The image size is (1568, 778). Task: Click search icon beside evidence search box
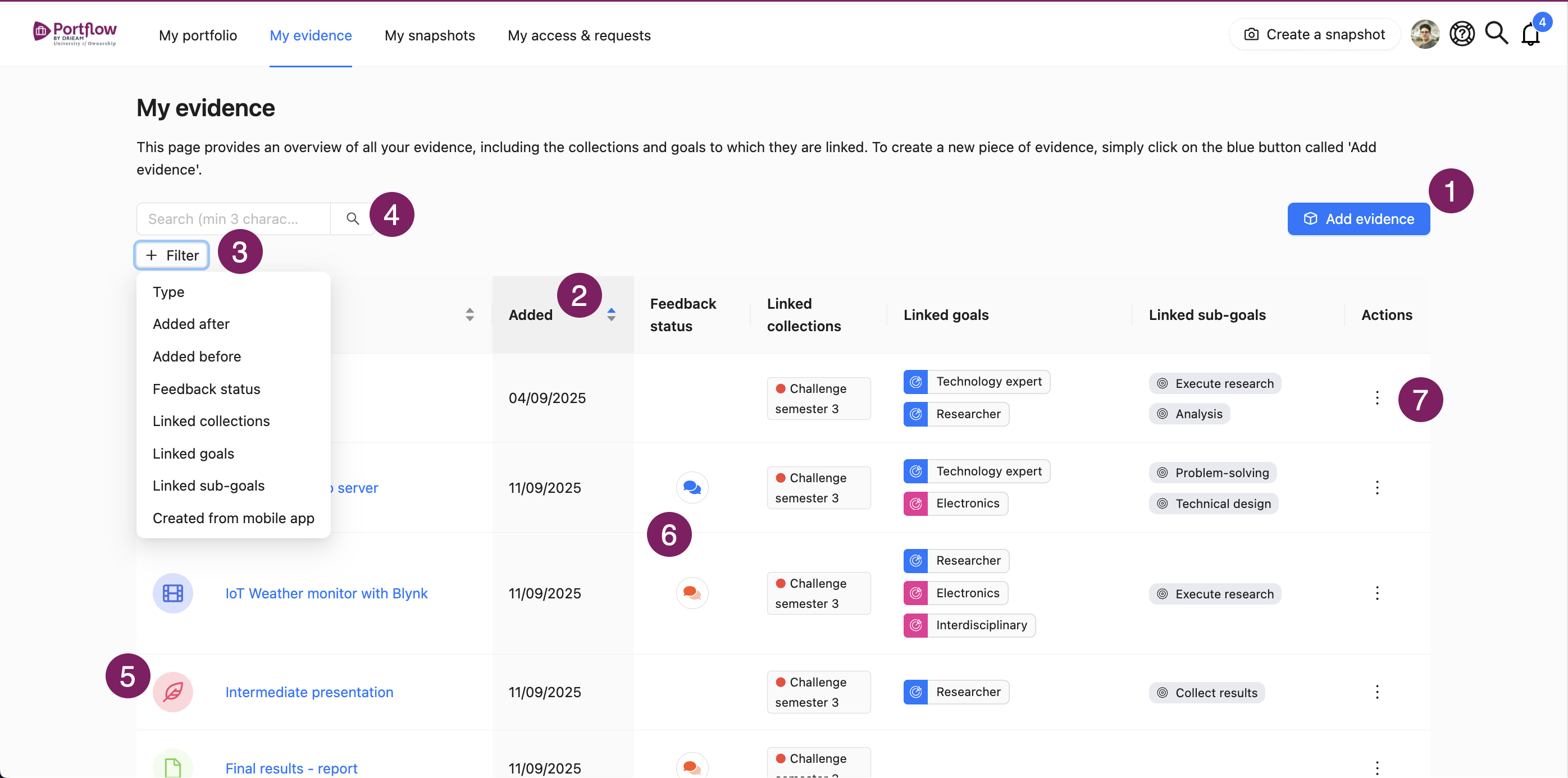(353, 218)
